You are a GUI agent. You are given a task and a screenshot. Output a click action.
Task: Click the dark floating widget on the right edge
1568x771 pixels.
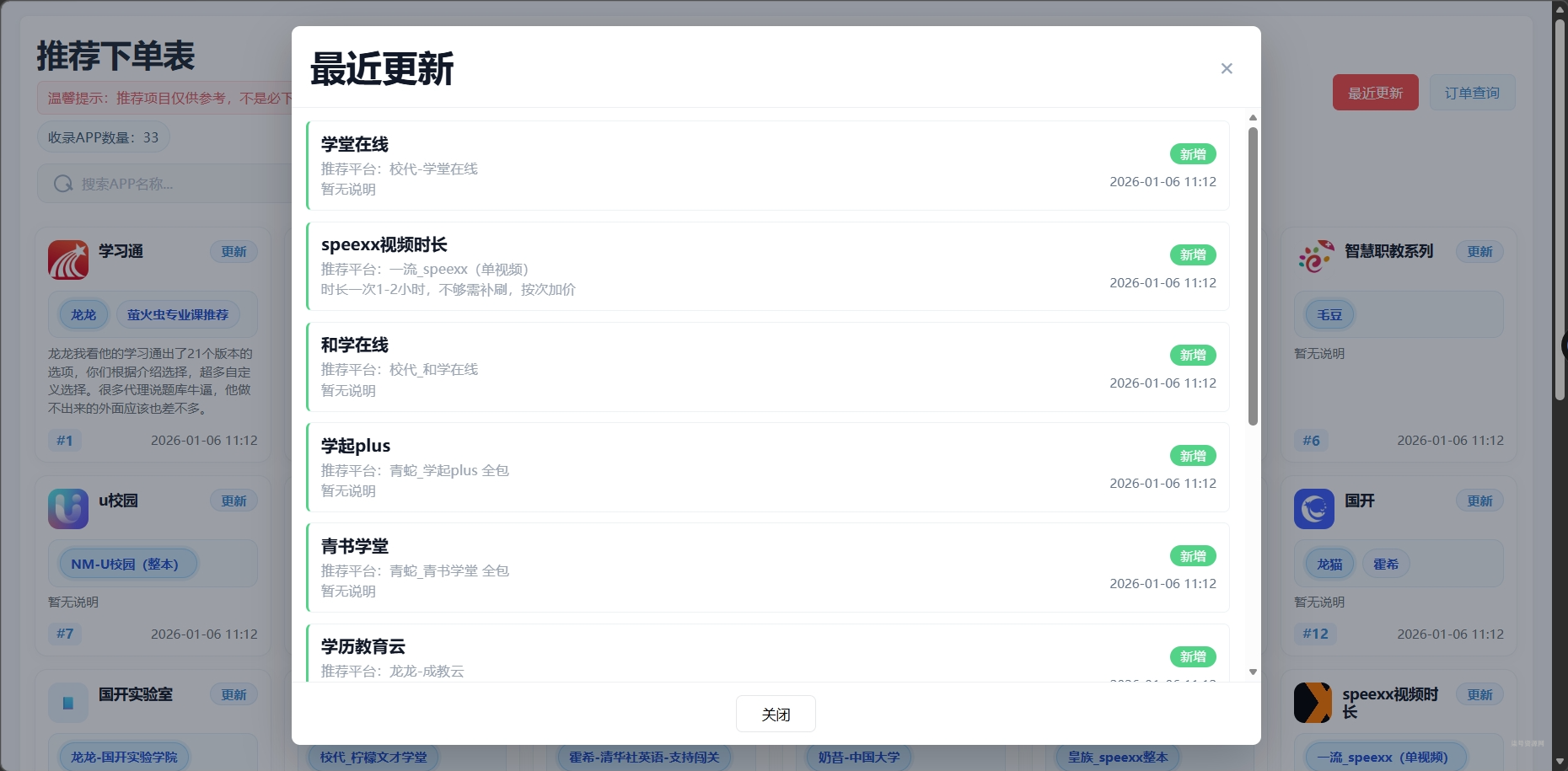1564,345
